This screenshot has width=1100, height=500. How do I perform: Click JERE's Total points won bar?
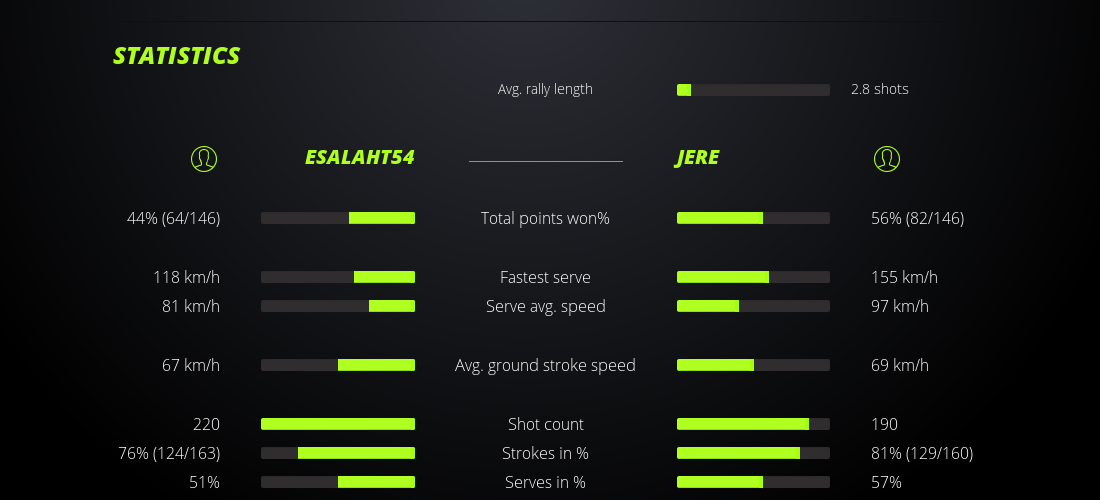[x=753, y=218]
